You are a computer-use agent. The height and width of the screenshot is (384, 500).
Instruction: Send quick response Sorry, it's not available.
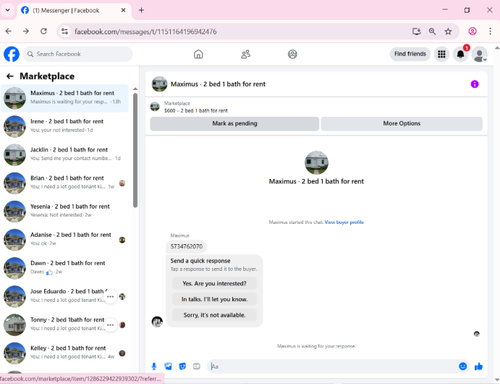[214, 315]
